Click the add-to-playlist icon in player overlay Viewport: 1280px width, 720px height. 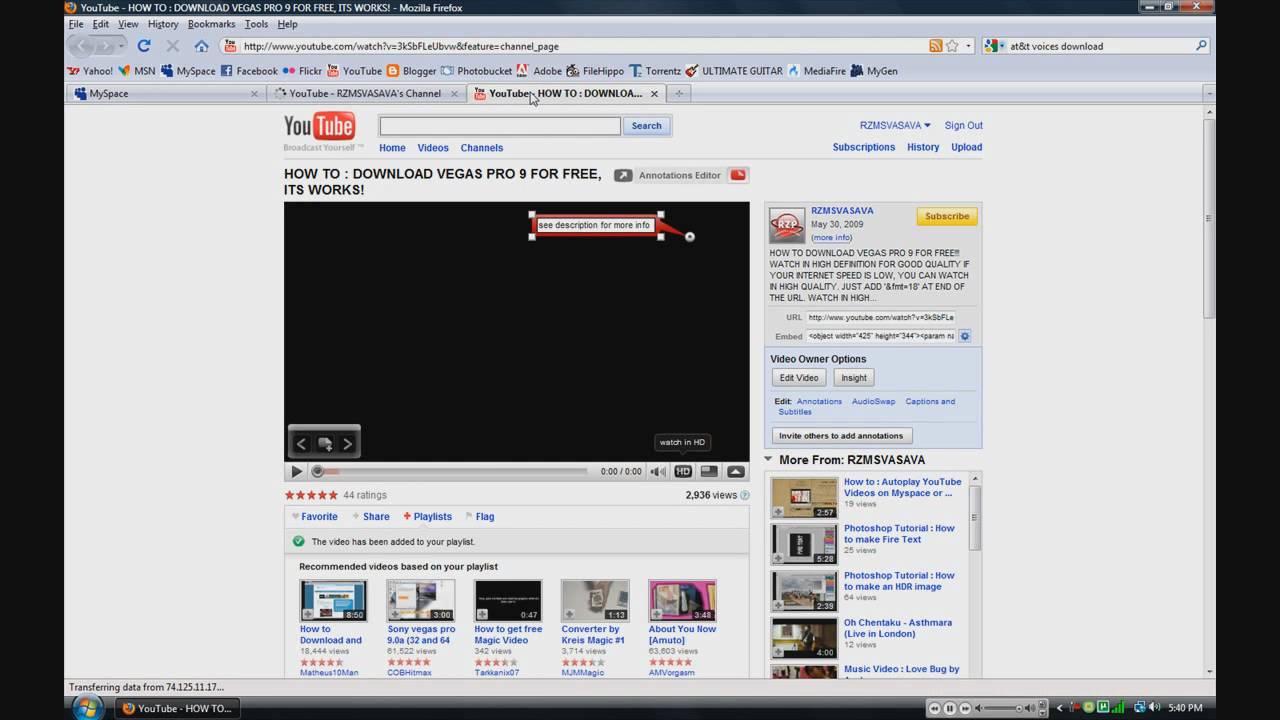pos(325,444)
